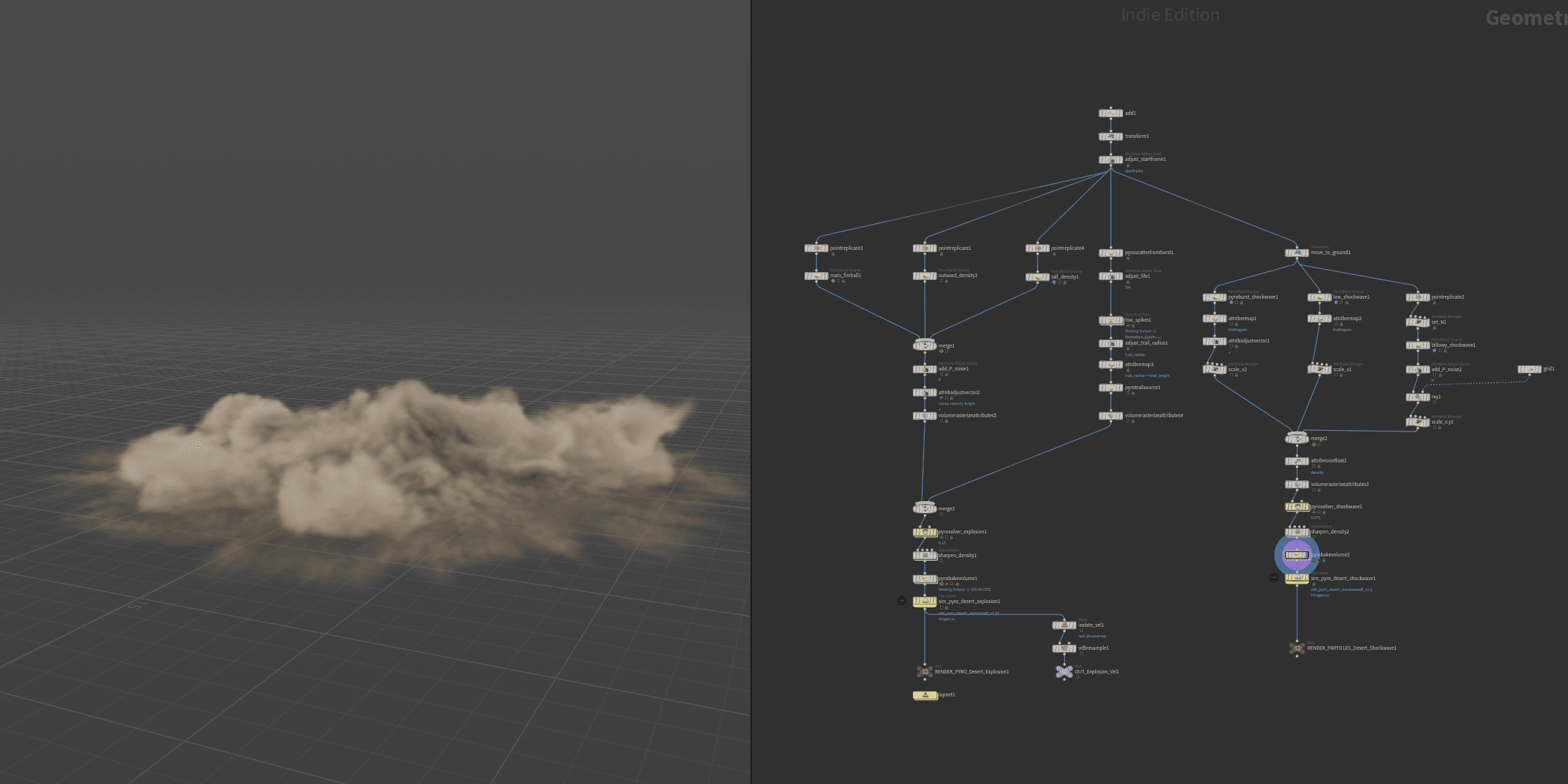
Task: Select the vdbresample1 node
Action: pyautogui.click(x=1064, y=648)
